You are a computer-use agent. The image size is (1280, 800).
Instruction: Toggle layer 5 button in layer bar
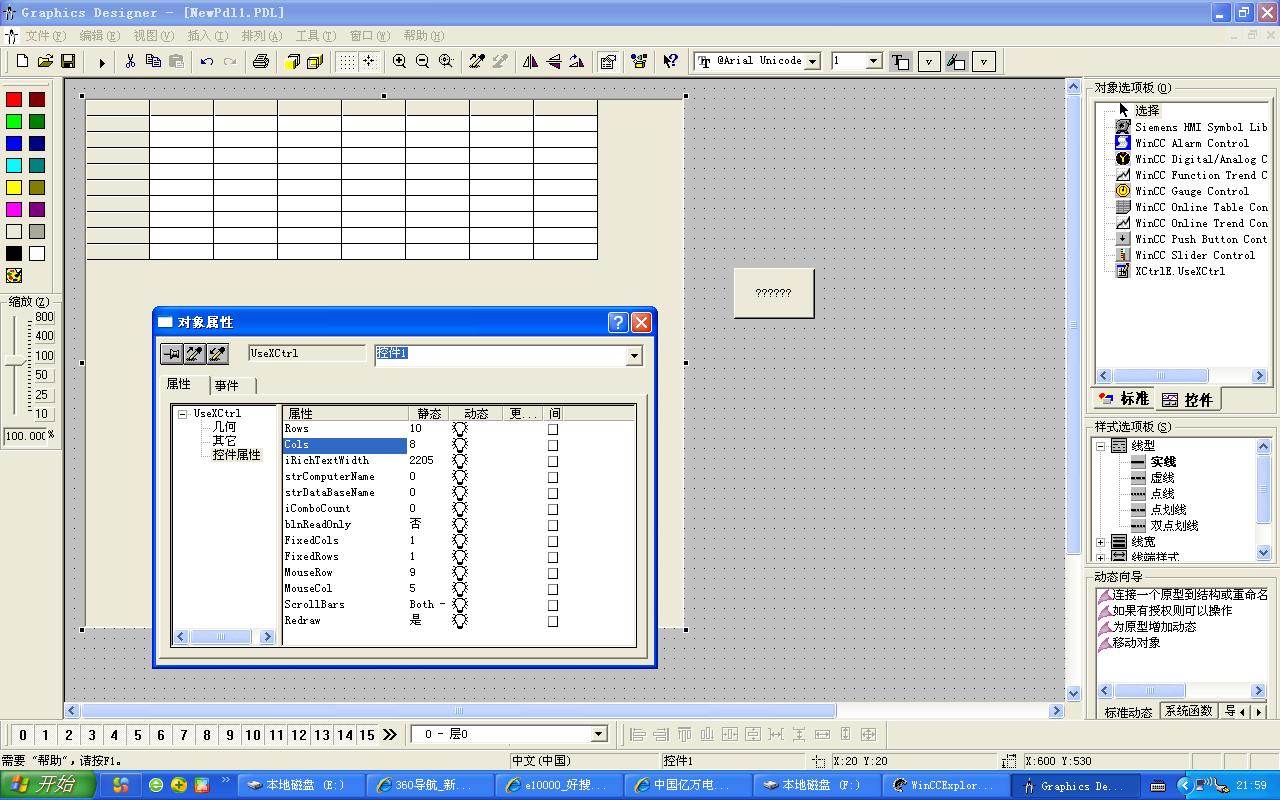[x=138, y=735]
